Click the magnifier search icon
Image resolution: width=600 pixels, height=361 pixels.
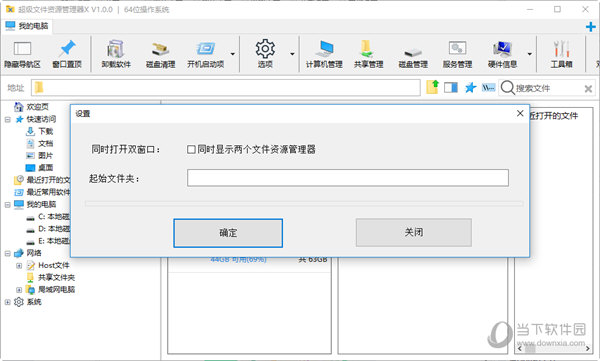507,88
